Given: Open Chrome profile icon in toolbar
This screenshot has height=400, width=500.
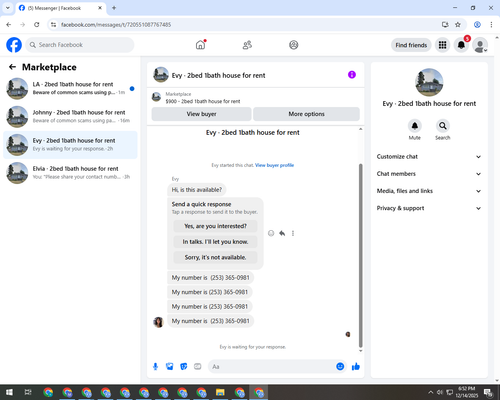Looking at the screenshot, I should [477, 24].
